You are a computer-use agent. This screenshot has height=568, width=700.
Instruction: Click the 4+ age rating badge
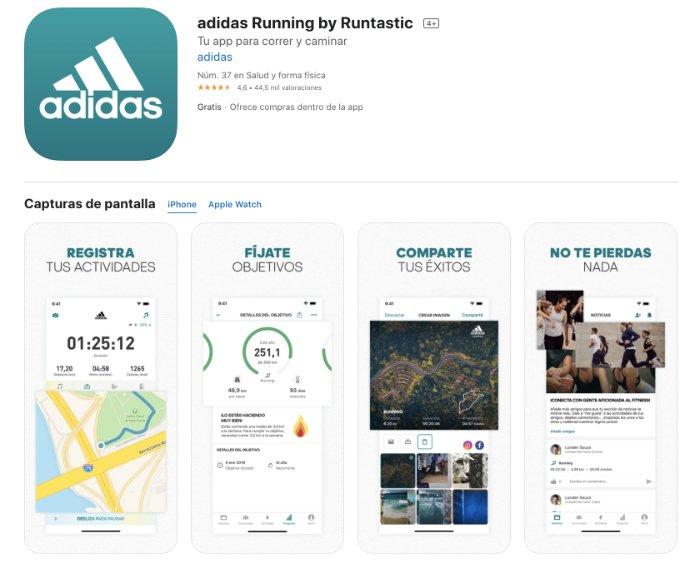[431, 24]
